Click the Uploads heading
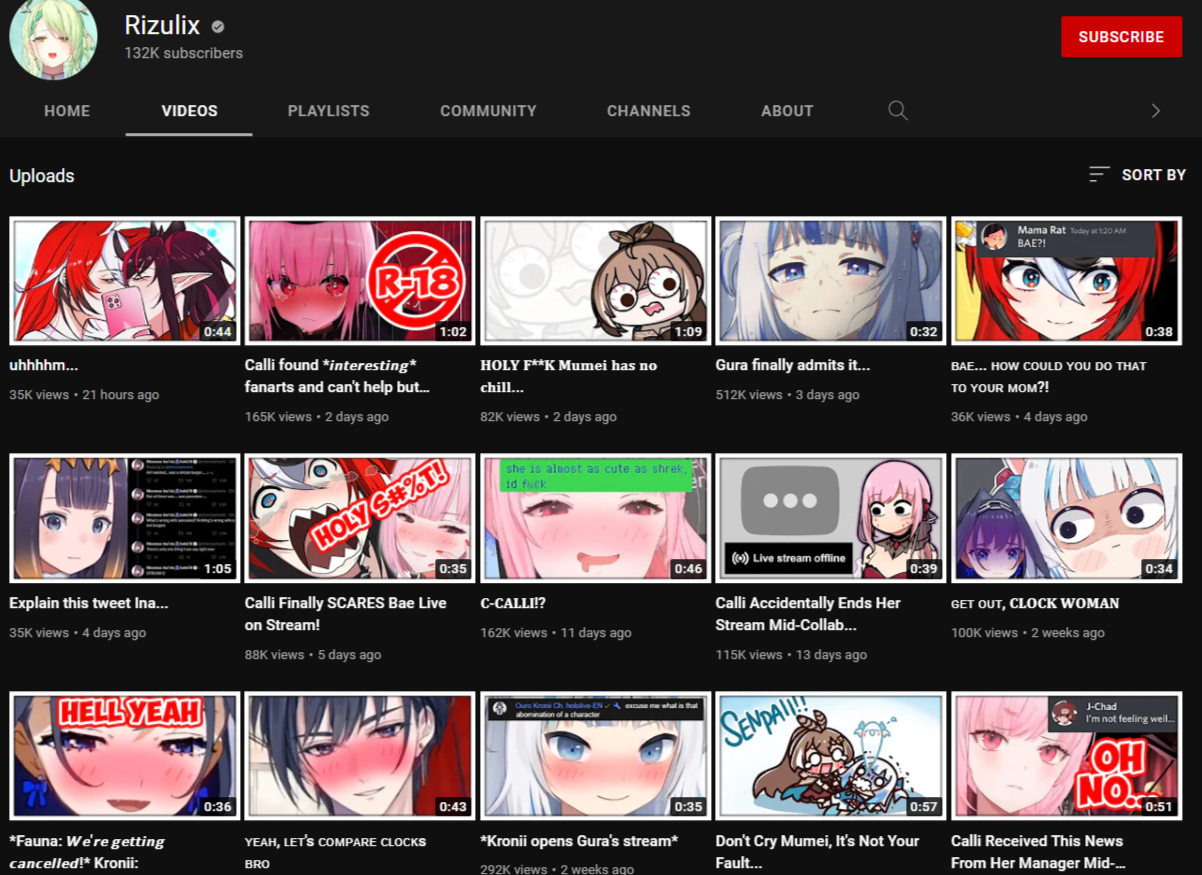Viewport: 1202px width, 875px height. pos(42,176)
